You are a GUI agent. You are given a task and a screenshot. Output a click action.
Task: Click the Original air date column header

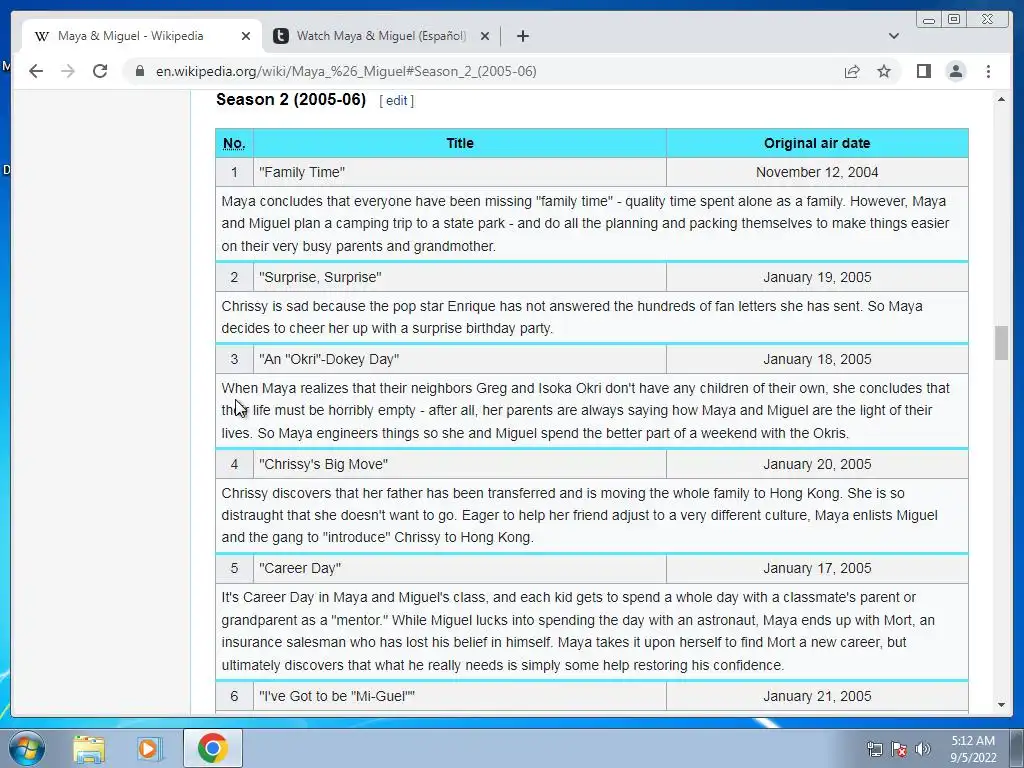pos(817,143)
